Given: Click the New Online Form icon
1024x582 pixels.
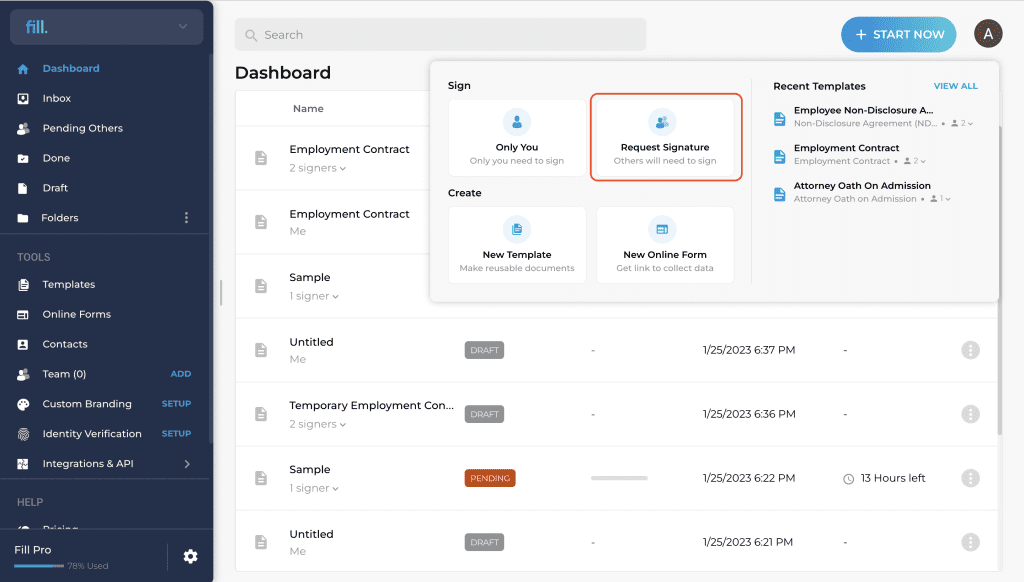Looking at the screenshot, I should [x=662, y=229].
